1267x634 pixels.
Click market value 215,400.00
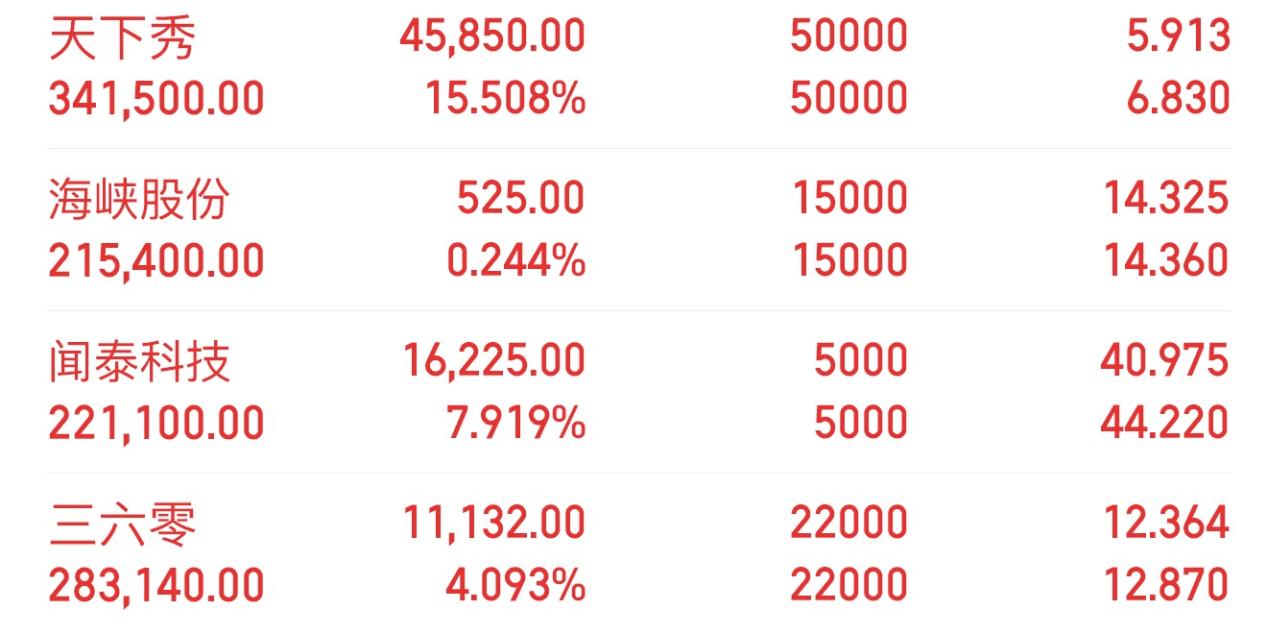pos(157,261)
